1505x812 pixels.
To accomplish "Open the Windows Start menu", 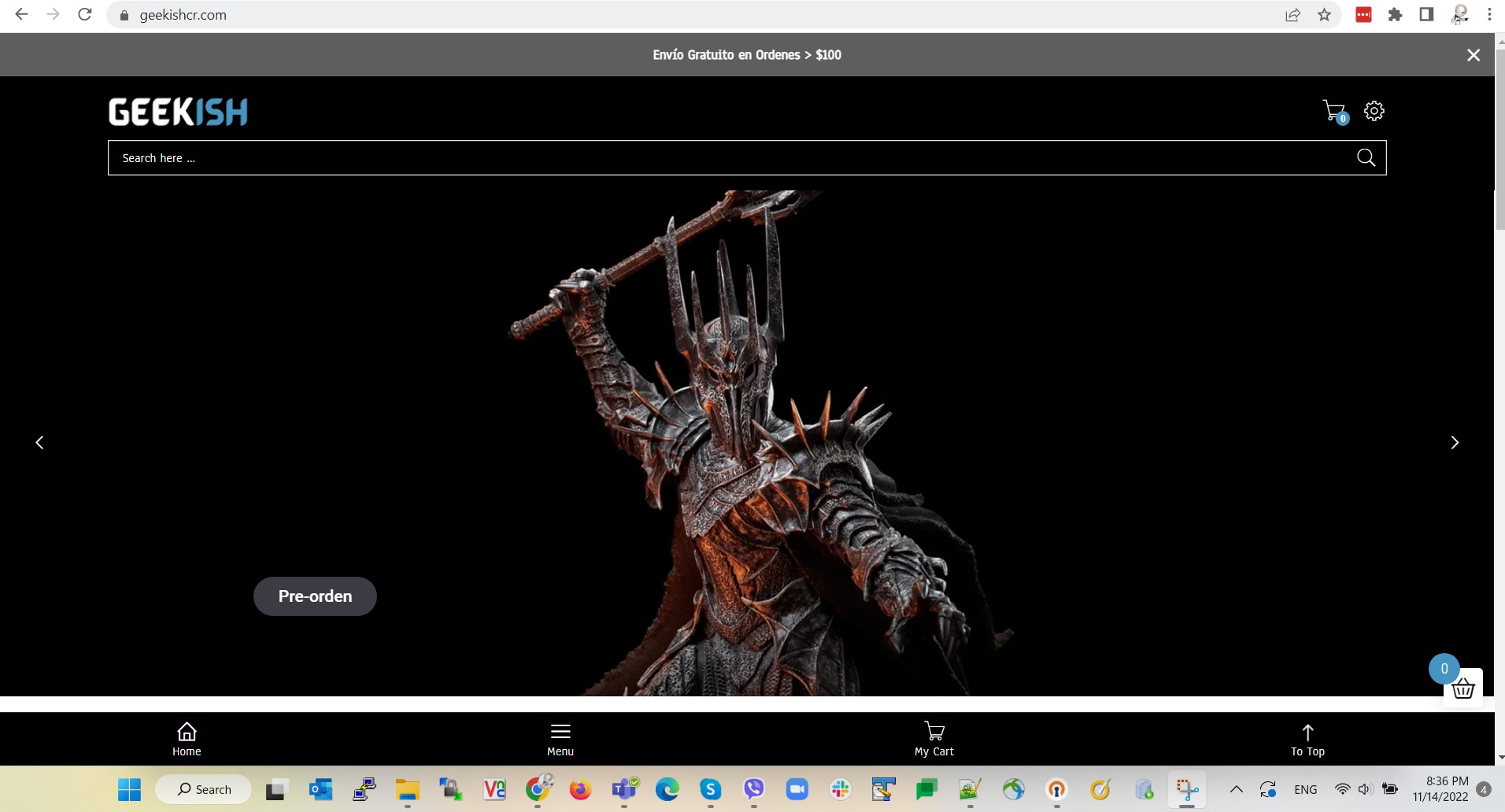I will click(129, 789).
